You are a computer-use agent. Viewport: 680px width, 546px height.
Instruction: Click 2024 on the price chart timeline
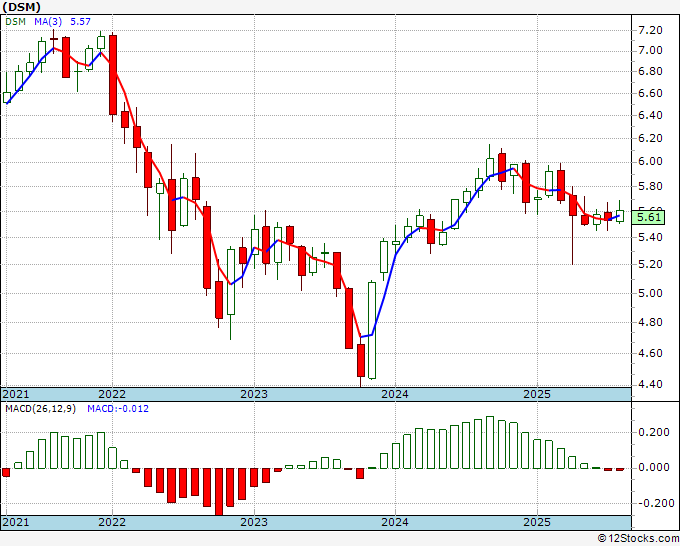point(395,394)
